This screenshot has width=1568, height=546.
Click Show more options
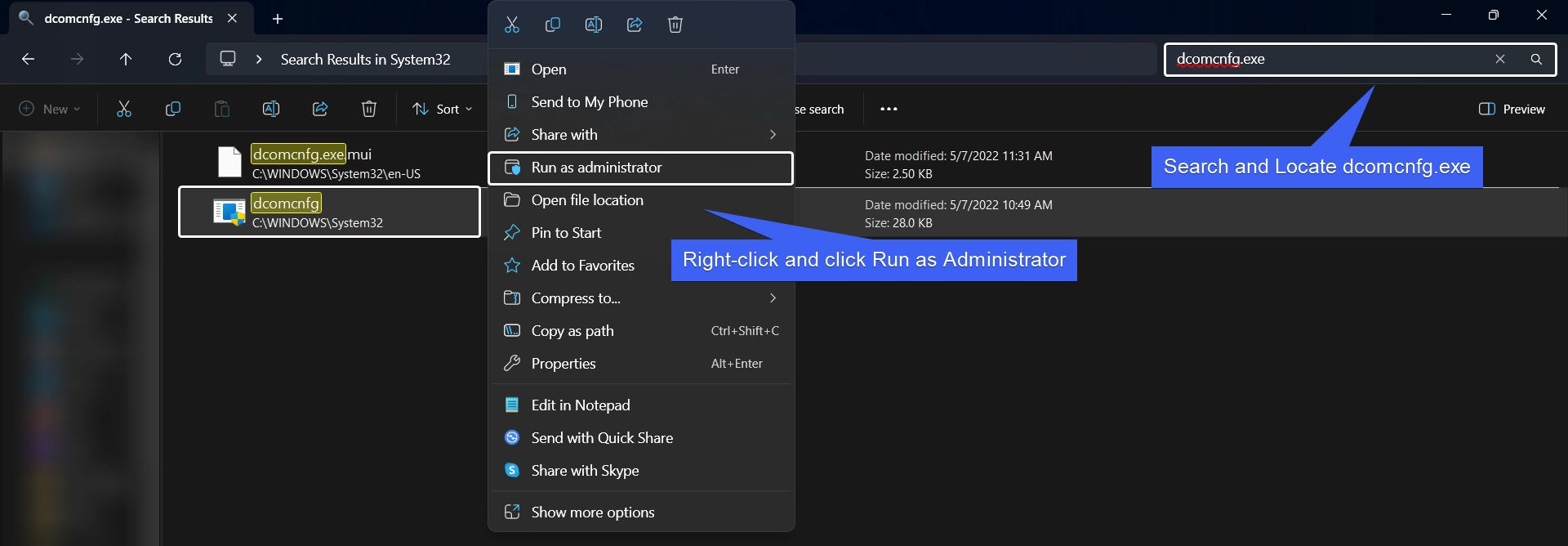click(x=641, y=512)
